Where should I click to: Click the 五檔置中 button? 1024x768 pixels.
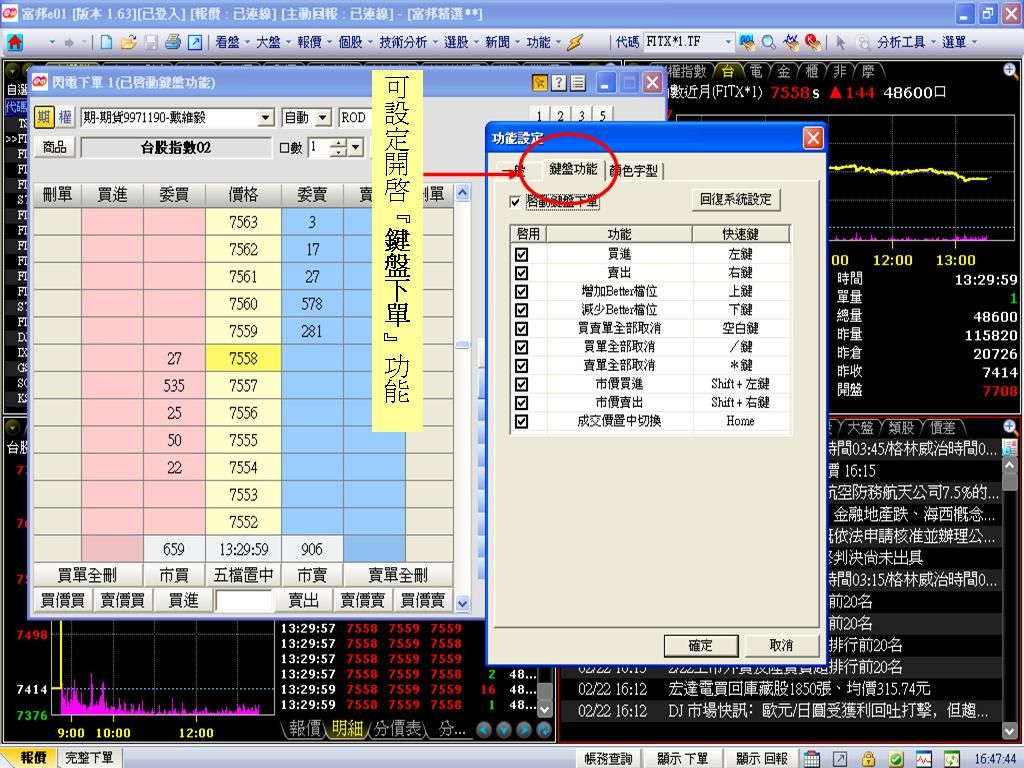coord(243,575)
